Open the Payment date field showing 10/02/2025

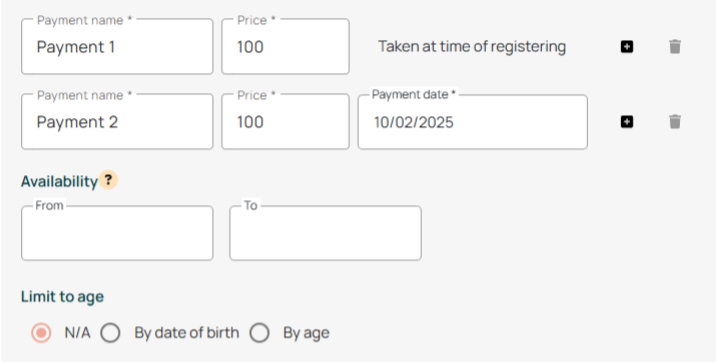click(x=473, y=122)
